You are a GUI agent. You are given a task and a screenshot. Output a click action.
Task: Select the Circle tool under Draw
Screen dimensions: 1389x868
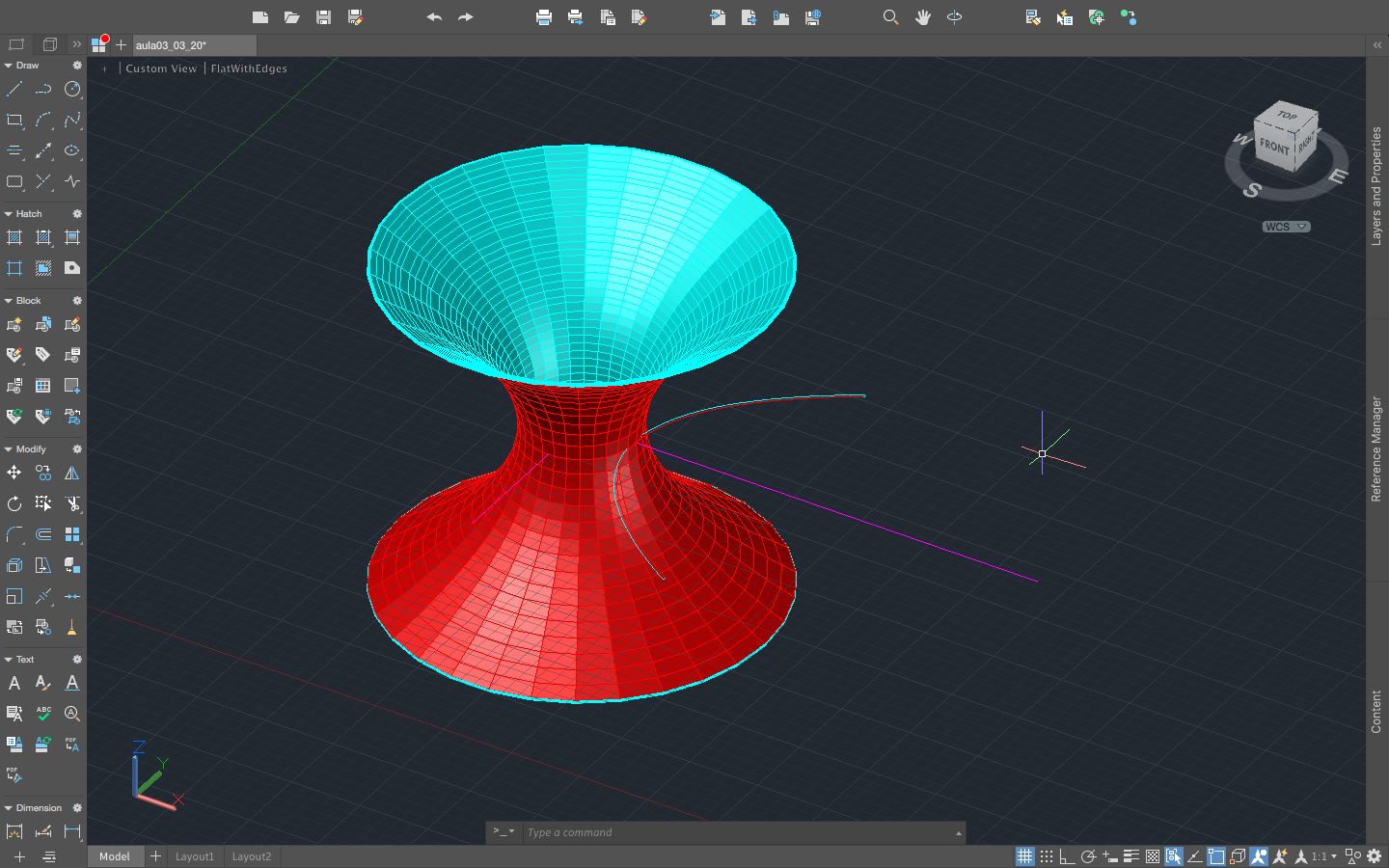click(72, 89)
